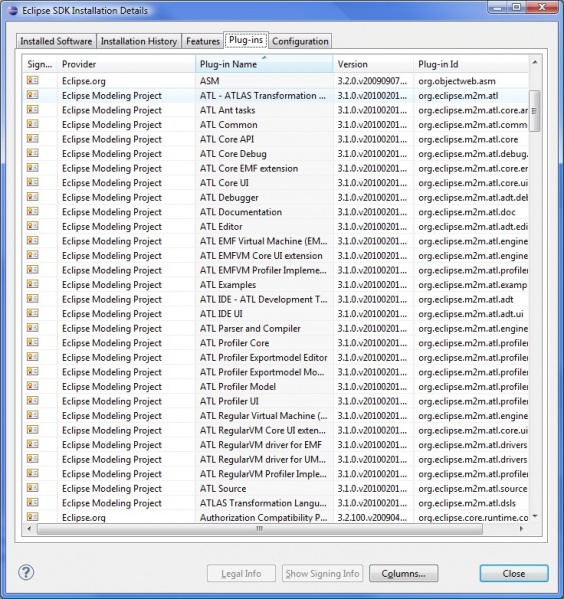Sort by Version column header

point(373,64)
